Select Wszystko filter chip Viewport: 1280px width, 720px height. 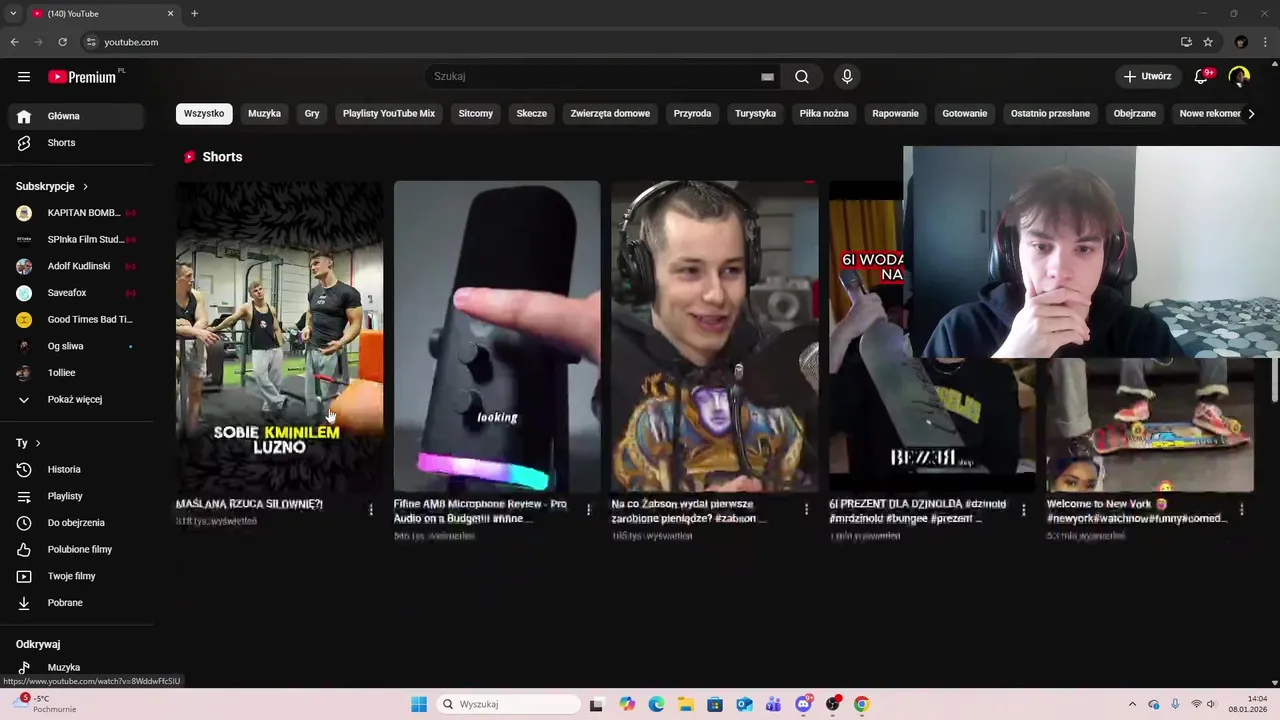tap(204, 114)
